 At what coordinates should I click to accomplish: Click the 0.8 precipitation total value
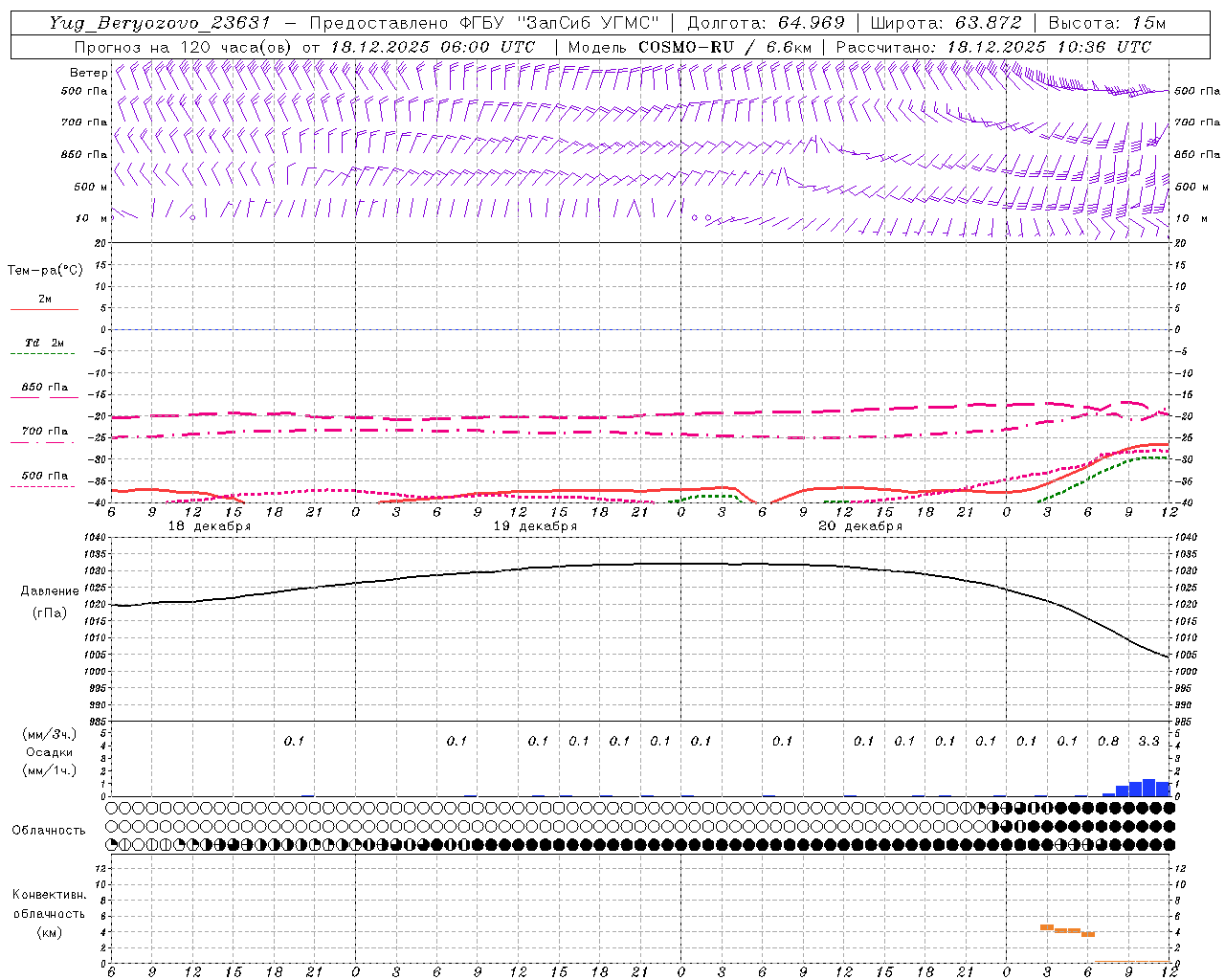click(x=1108, y=741)
